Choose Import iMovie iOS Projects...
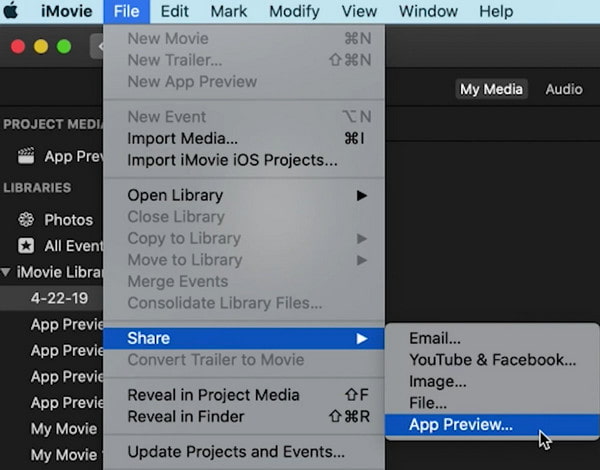The height and width of the screenshot is (470, 600). coord(244,160)
